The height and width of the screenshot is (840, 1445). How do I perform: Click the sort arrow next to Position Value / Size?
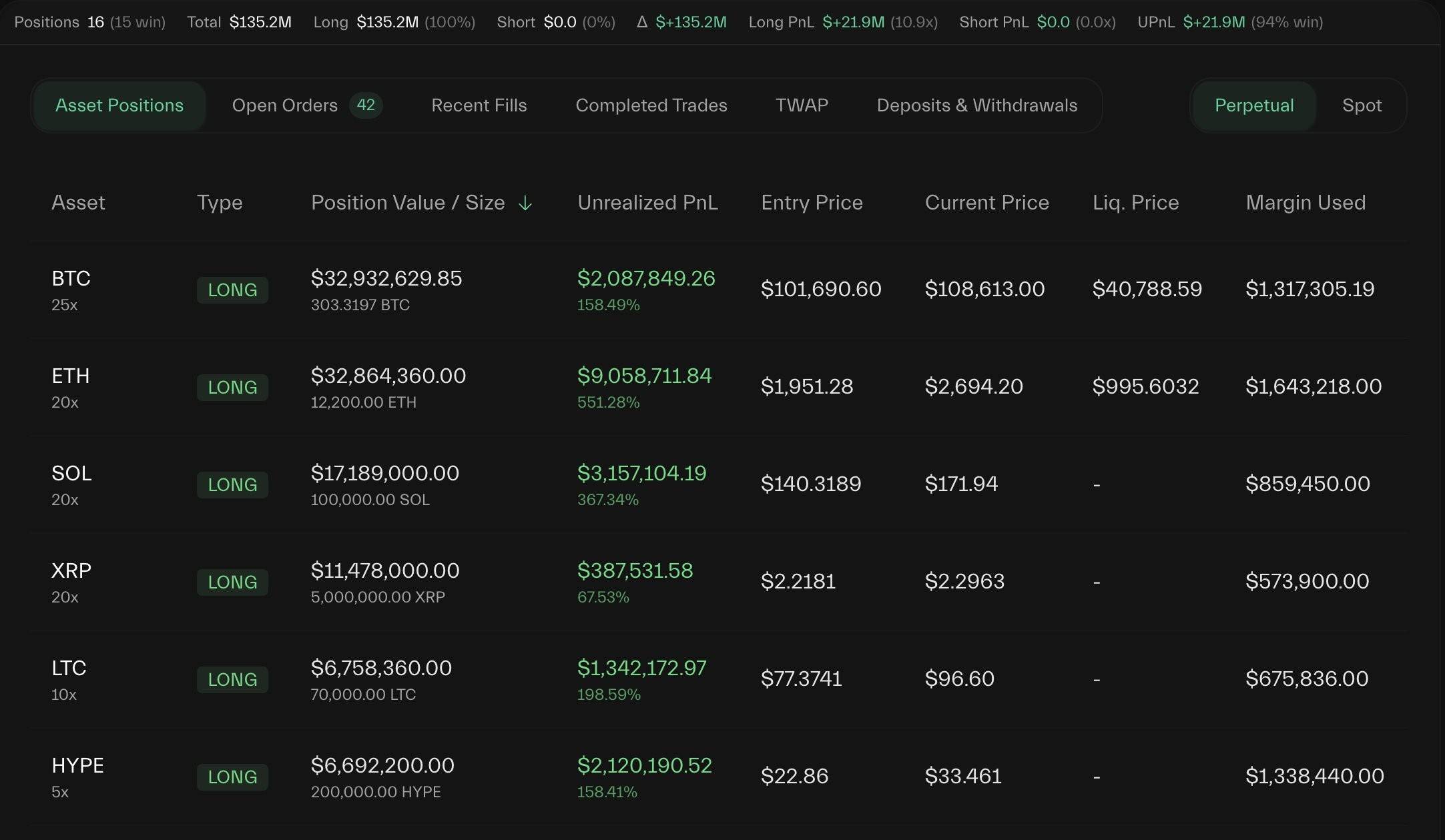tap(525, 203)
